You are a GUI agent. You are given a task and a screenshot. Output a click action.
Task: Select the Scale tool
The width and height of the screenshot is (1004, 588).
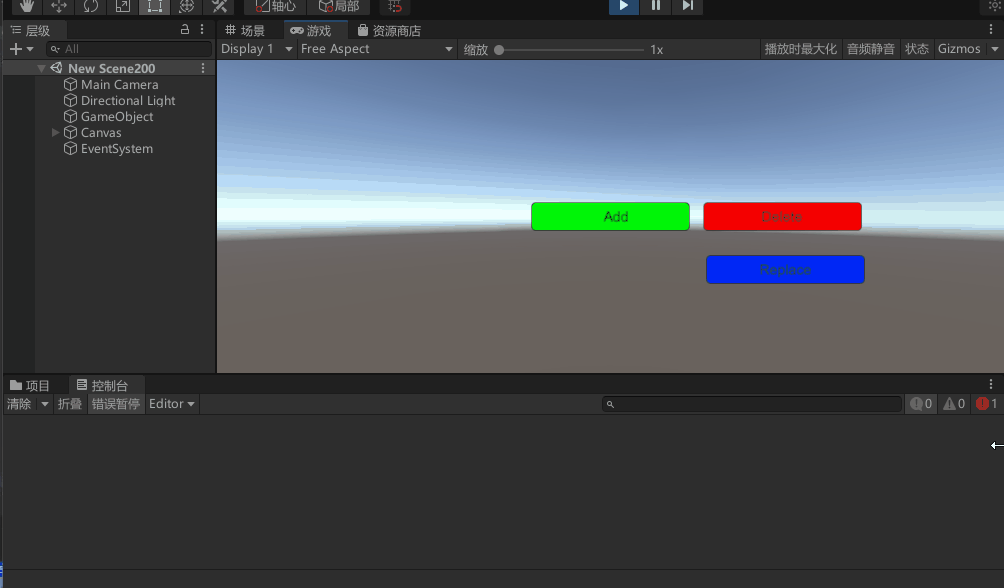click(122, 6)
